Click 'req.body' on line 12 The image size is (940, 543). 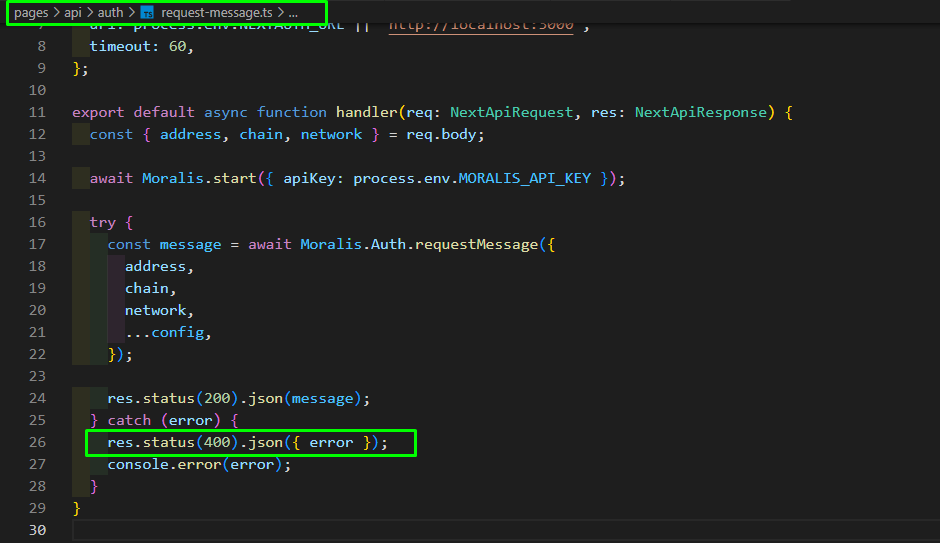(441, 134)
